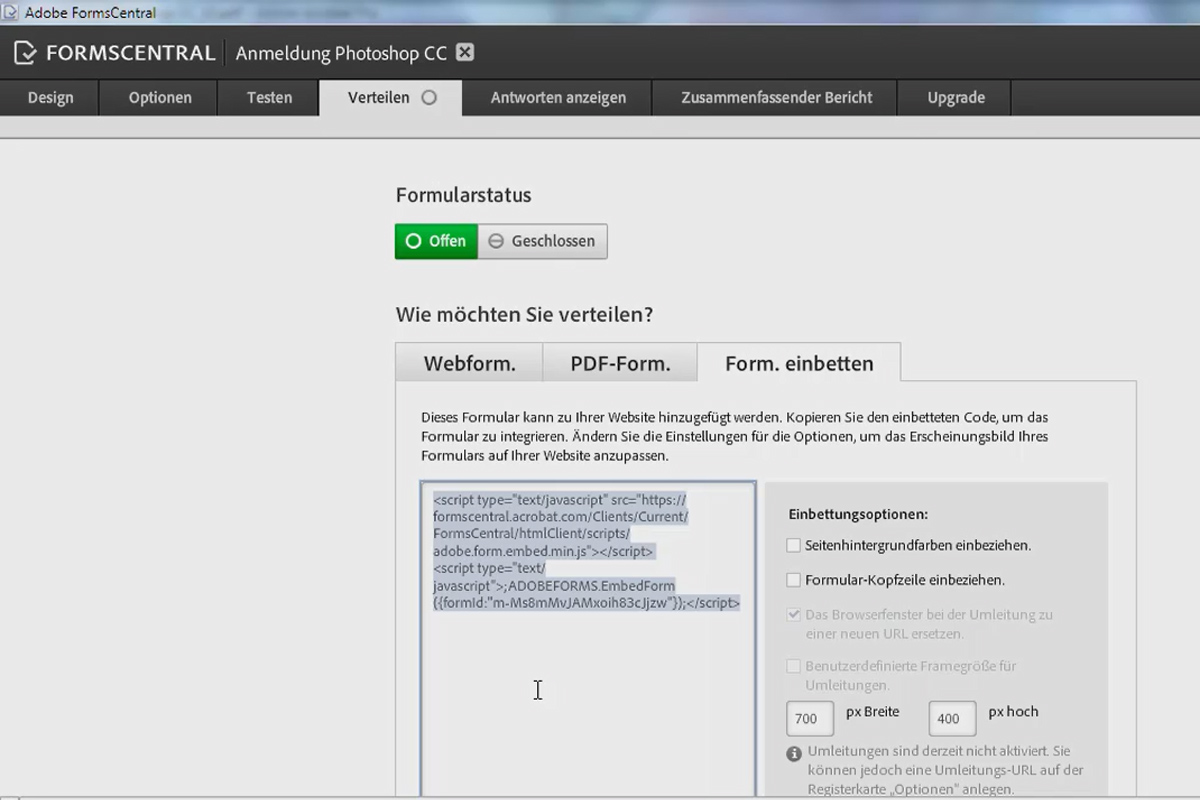Enable Formular-Kopfzeile einbeziehen checkbox

click(x=794, y=580)
